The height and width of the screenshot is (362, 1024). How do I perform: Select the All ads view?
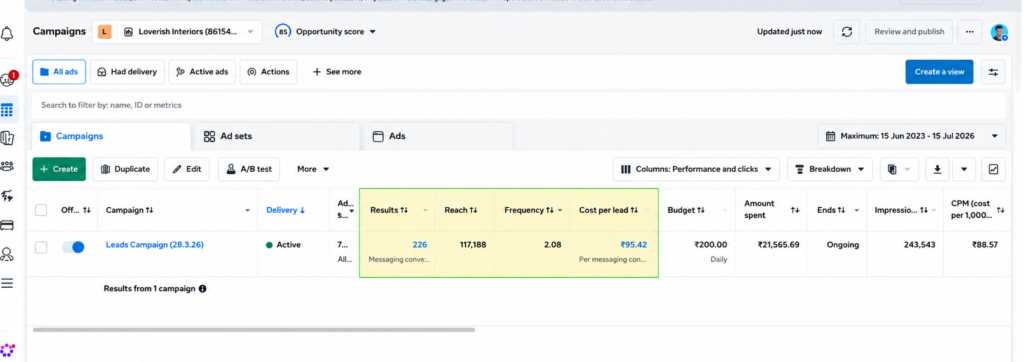tap(59, 72)
